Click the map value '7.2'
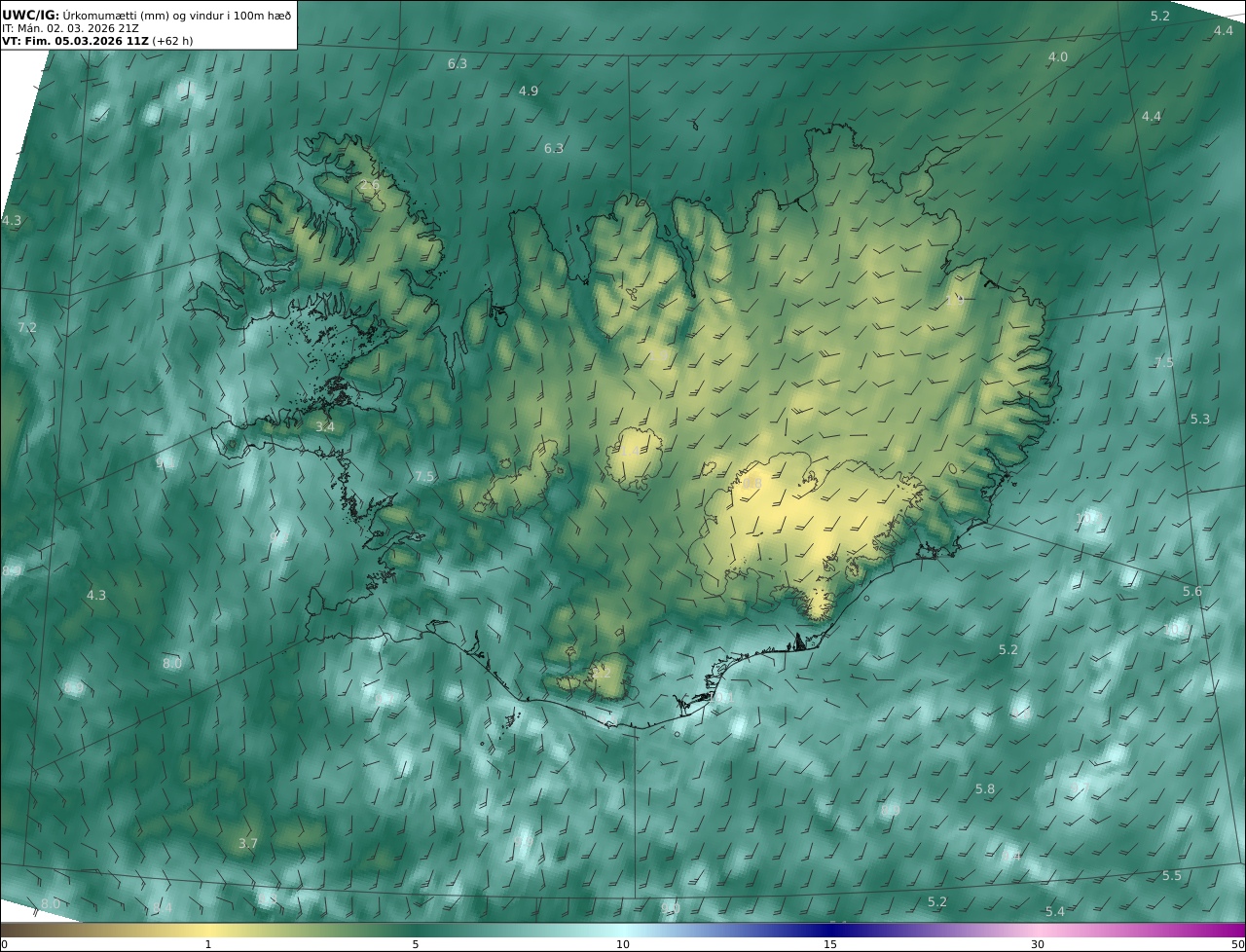This screenshot has height=952, width=1246. pos(27,327)
